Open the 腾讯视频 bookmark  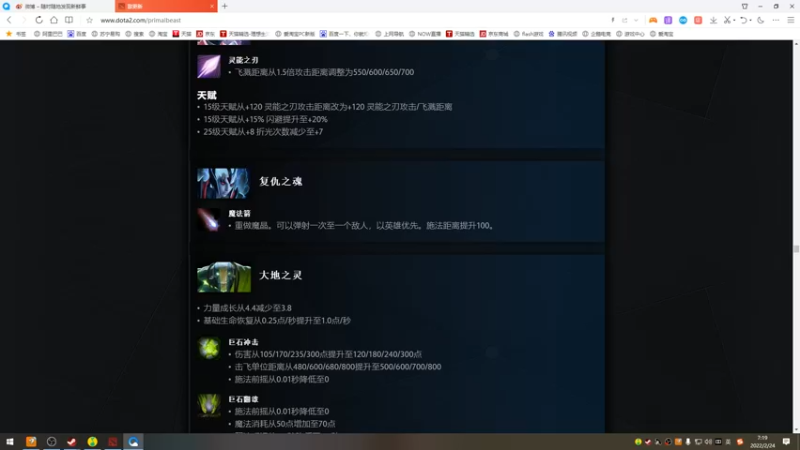[x=563, y=34]
